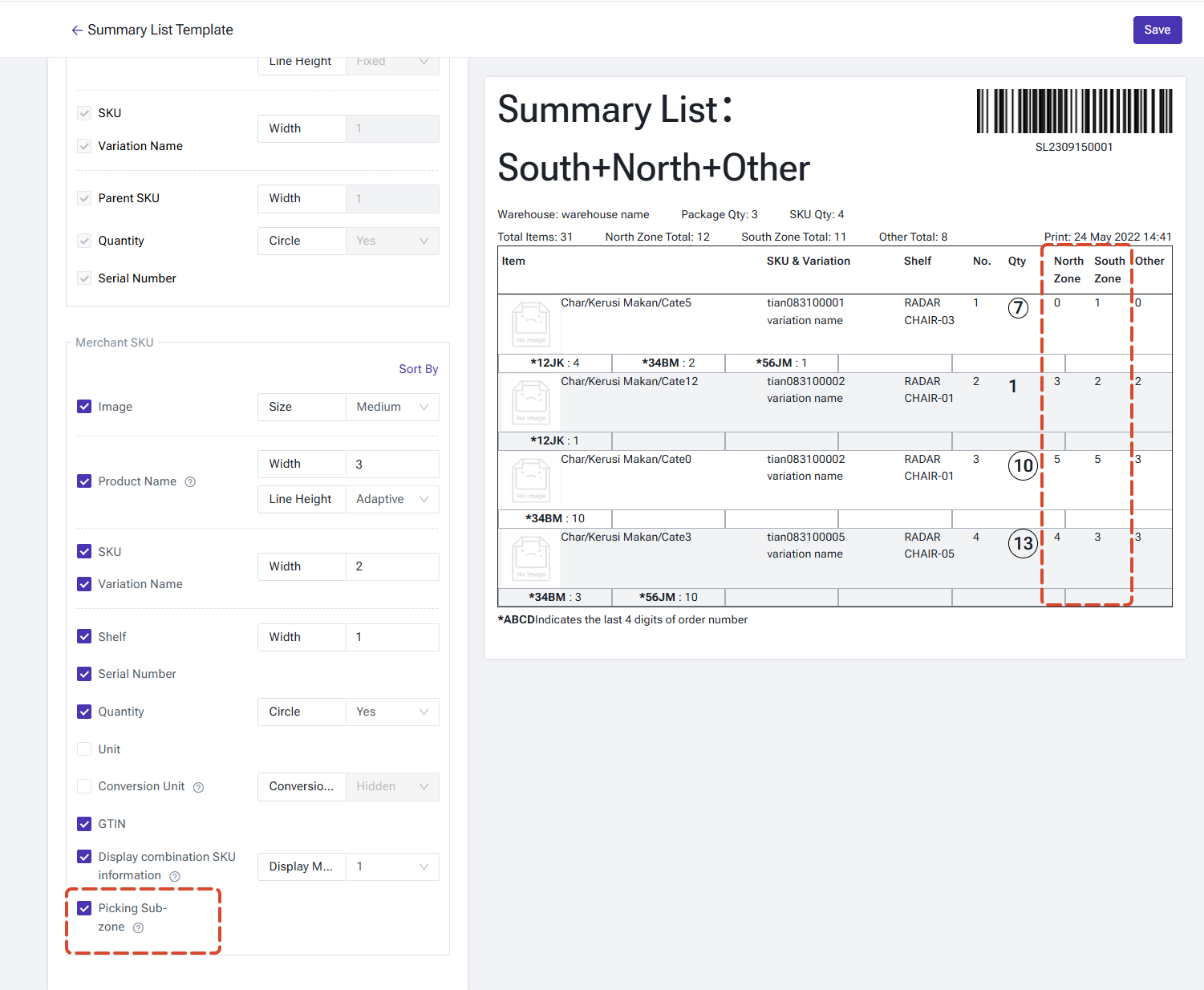Open the Product Name help icon
1204x990 pixels.
click(190, 482)
